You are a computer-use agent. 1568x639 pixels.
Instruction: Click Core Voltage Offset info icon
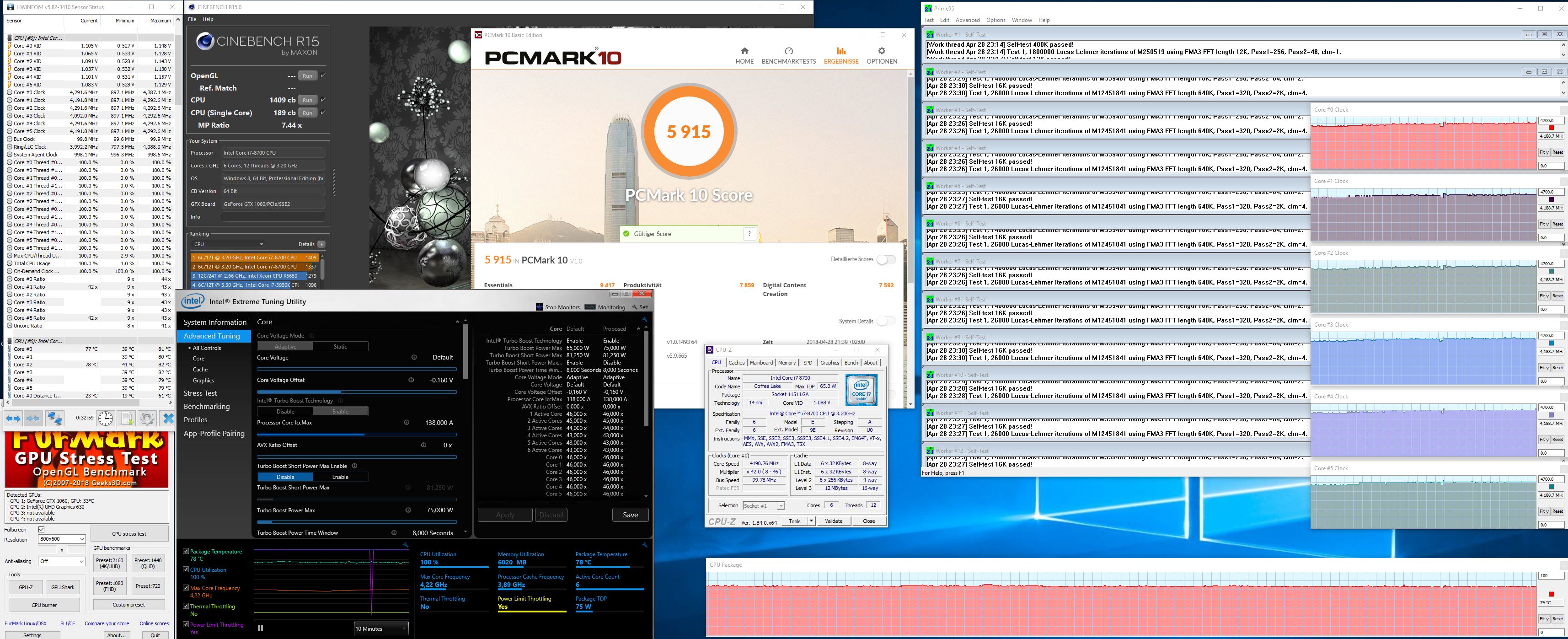click(411, 380)
